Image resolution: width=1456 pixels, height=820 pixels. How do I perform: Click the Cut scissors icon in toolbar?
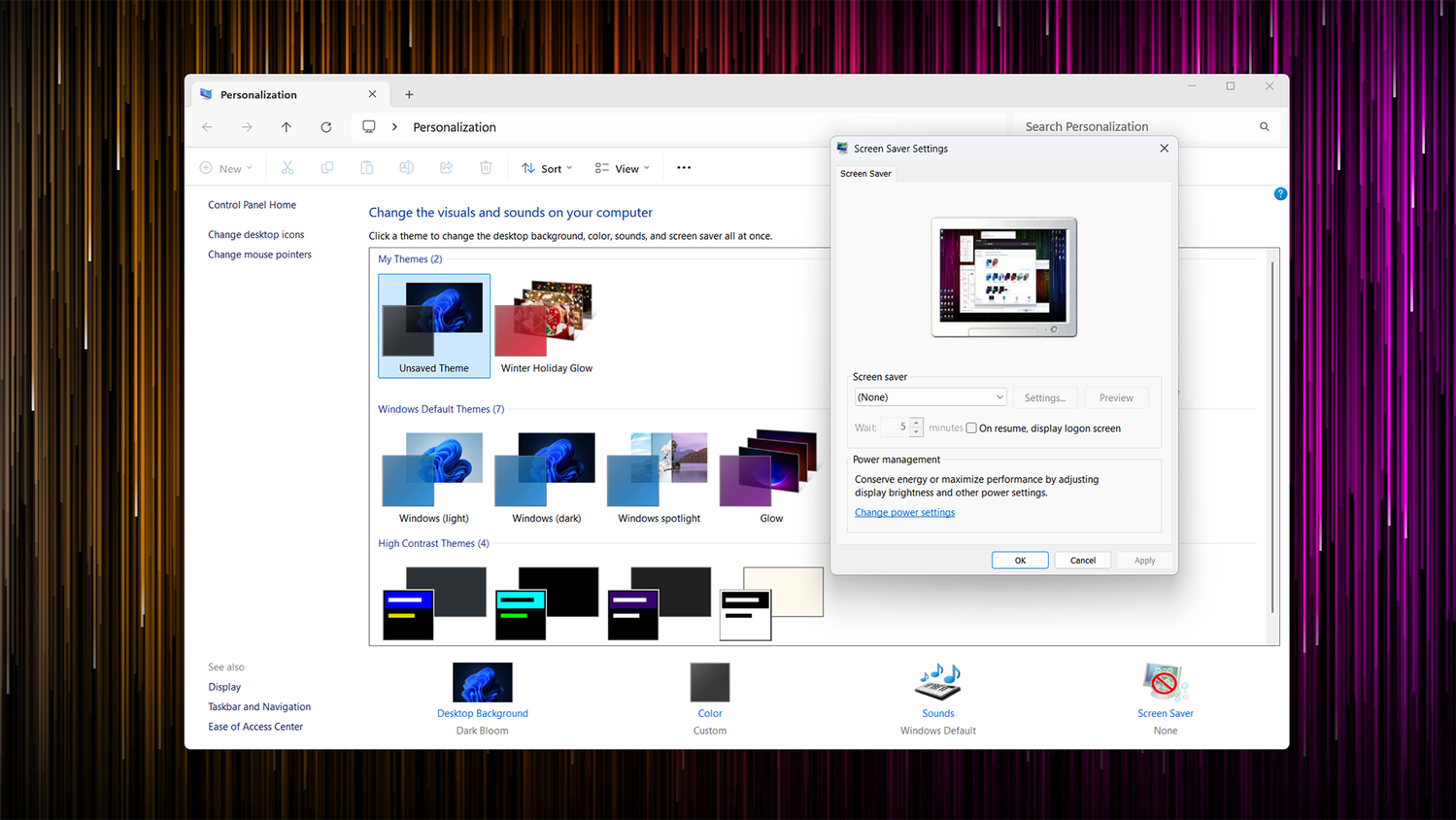tap(288, 168)
